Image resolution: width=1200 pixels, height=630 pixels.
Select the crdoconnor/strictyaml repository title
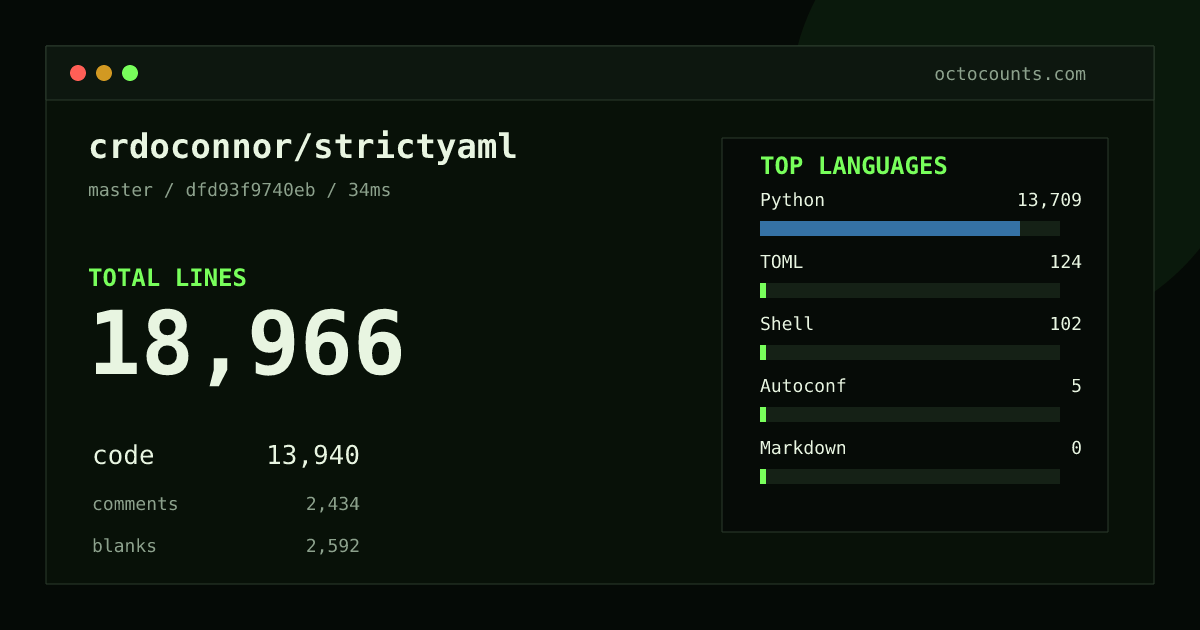coord(303,147)
